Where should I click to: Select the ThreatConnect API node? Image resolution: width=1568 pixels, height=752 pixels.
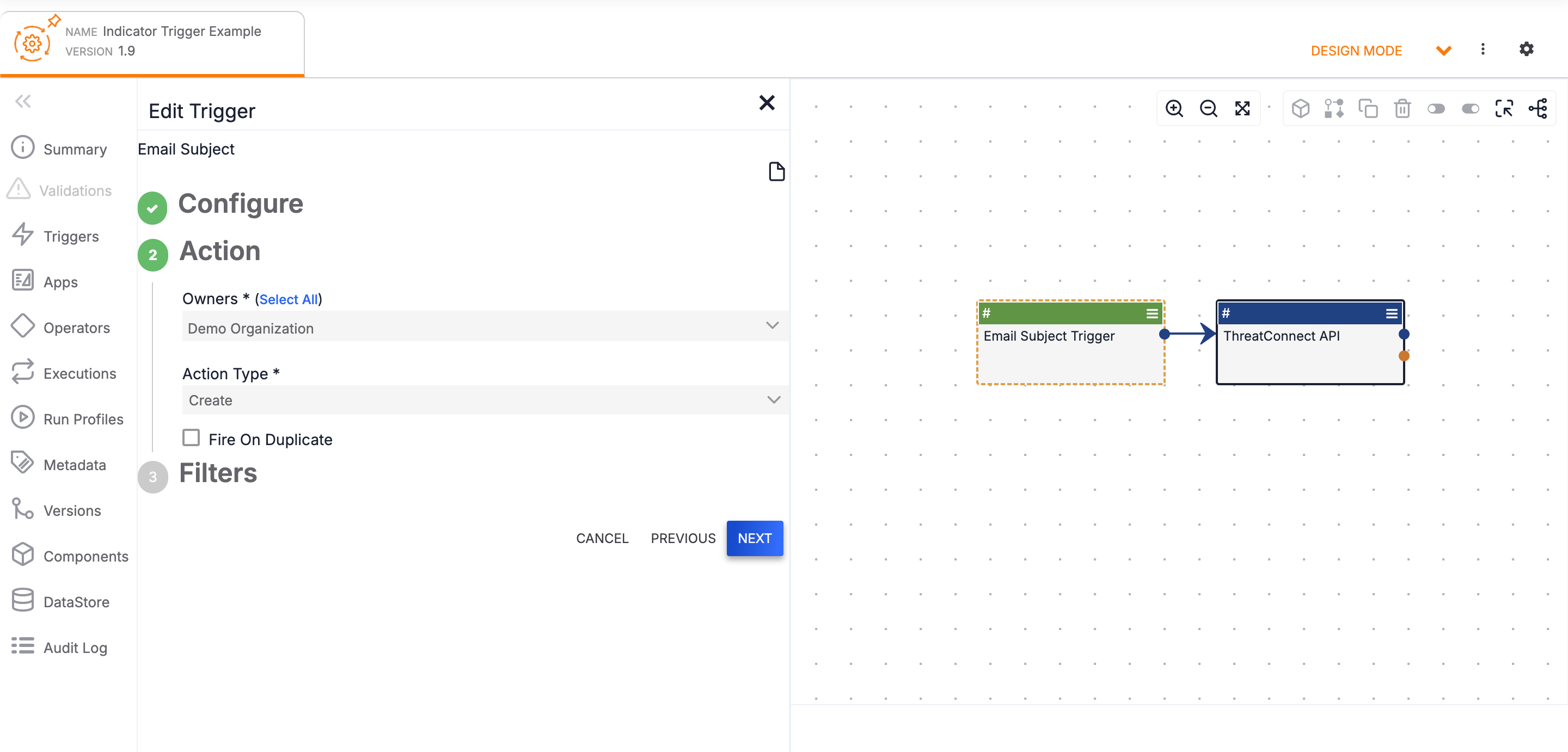pos(1310,343)
